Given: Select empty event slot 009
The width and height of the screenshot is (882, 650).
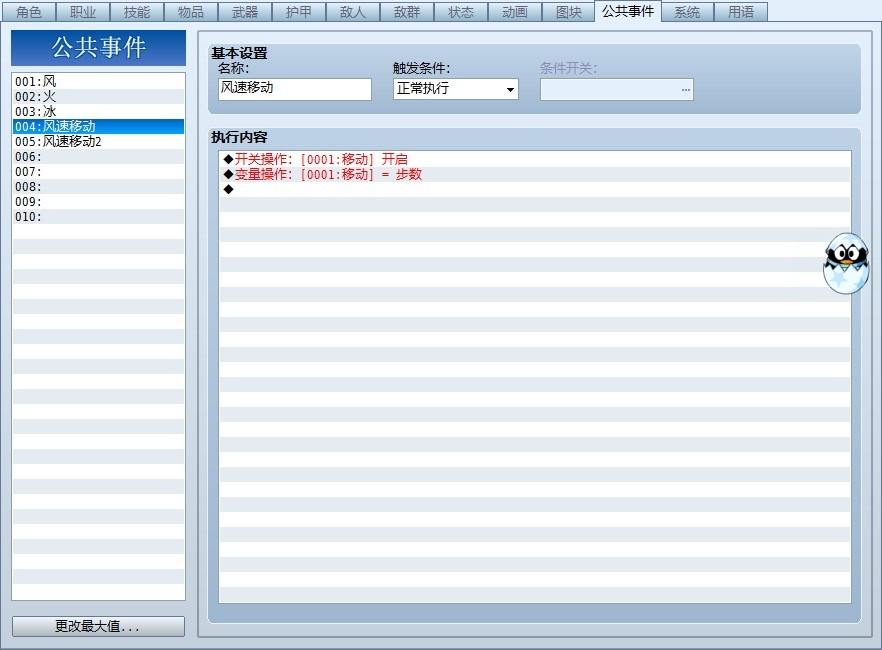Looking at the screenshot, I should pyautogui.click(x=98, y=201).
